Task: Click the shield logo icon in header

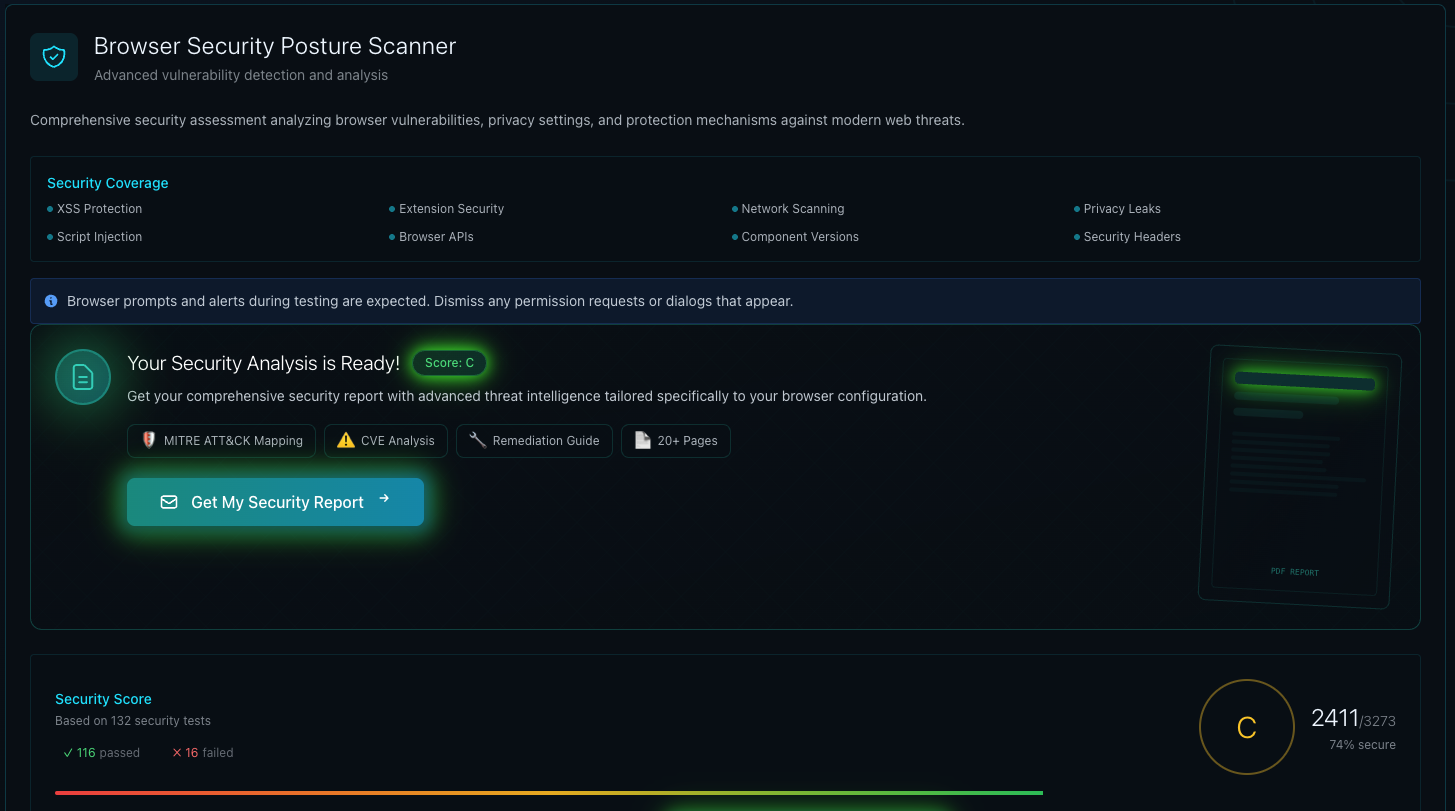Action: [54, 57]
